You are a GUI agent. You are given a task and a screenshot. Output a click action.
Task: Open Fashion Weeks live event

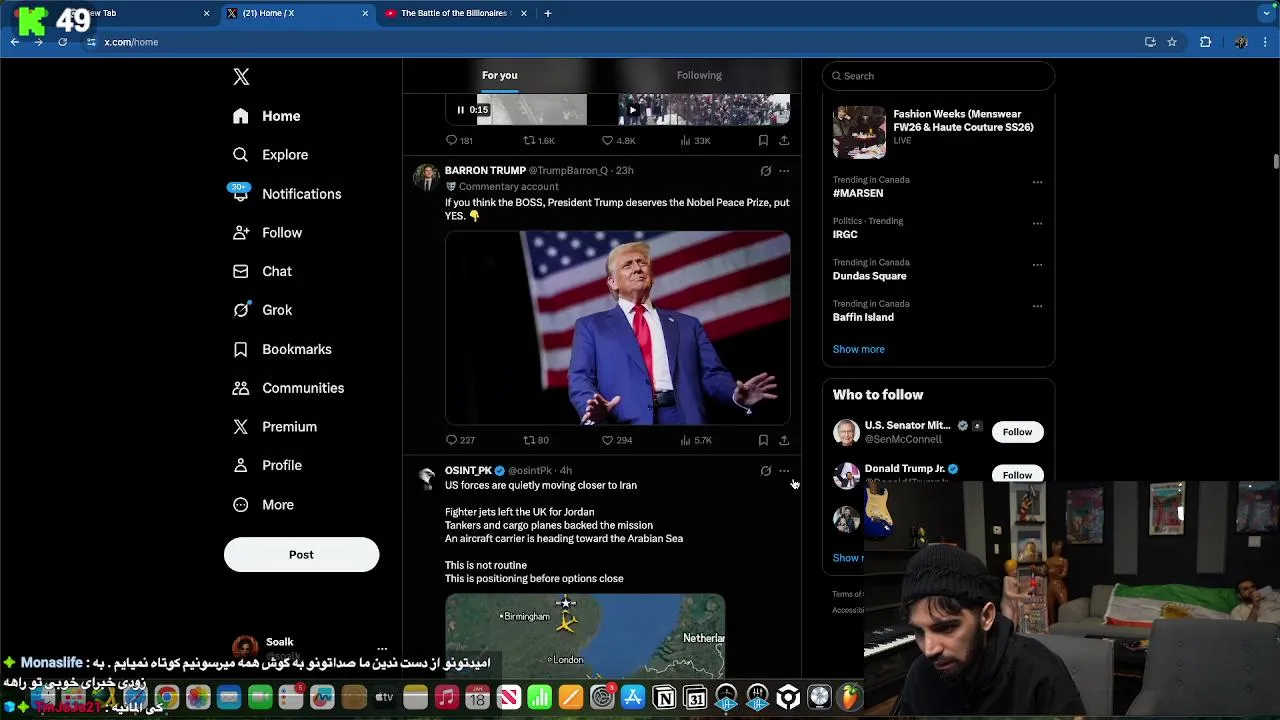938,131
